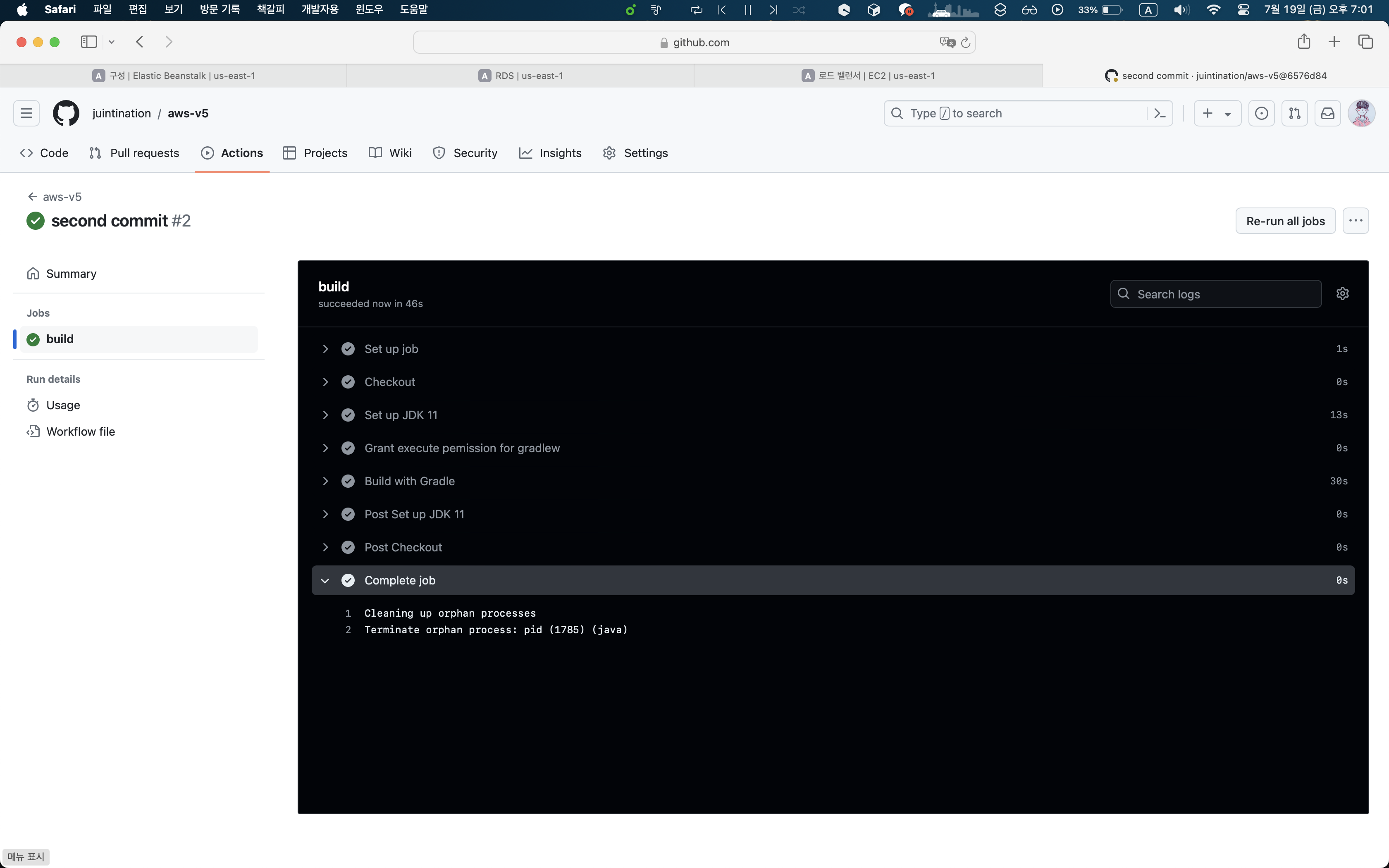Open the notifications inbox icon
Screen dimensions: 1389x868
(1327, 113)
